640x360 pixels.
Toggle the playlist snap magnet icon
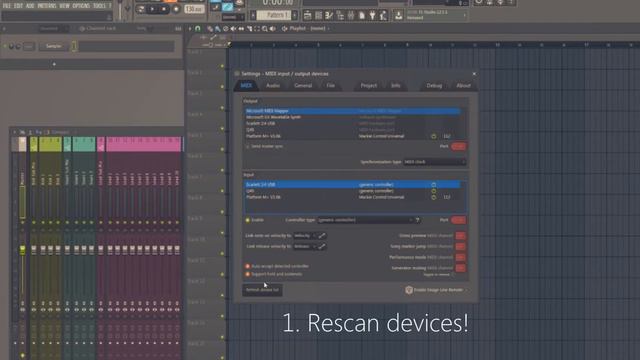coord(198,29)
